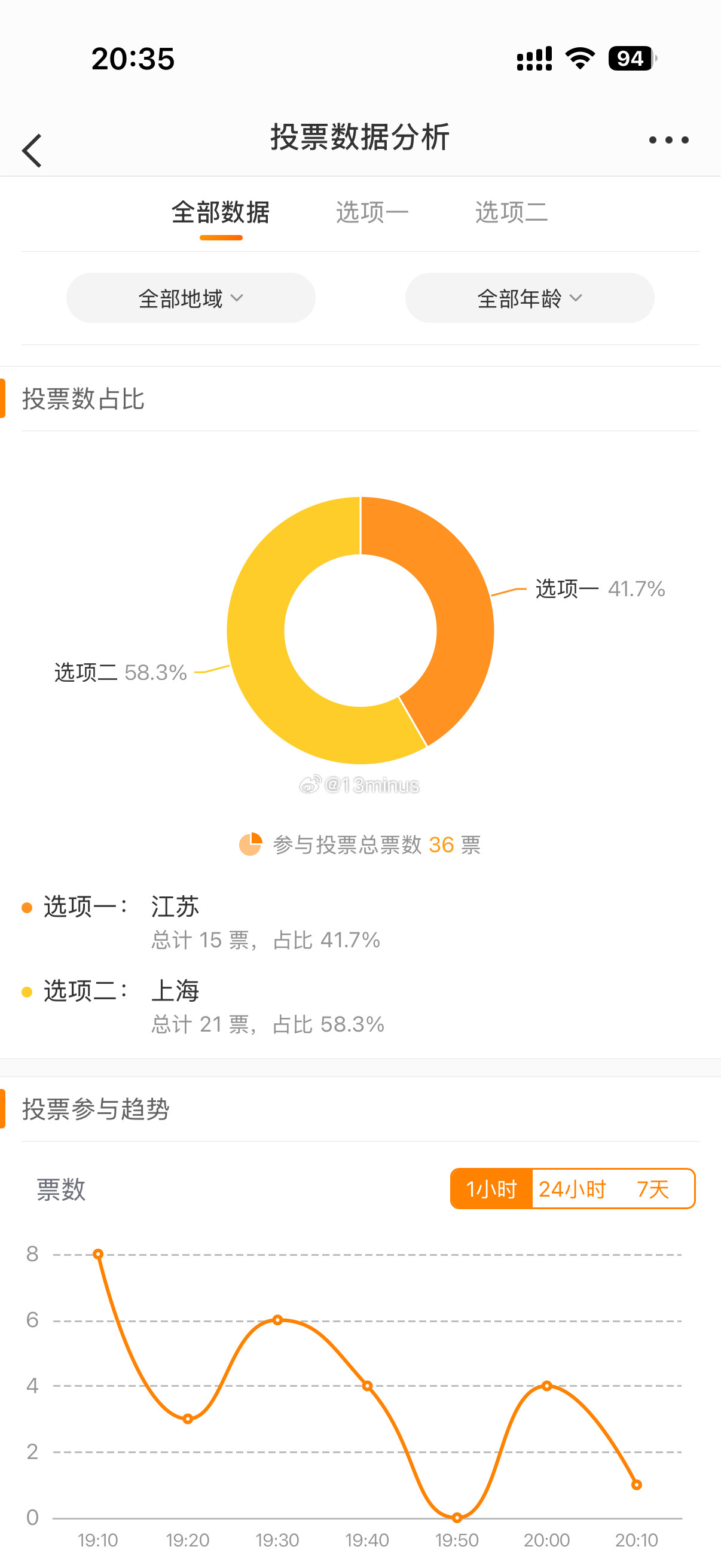Select the yellow legend dot for 选项二

tap(26, 991)
